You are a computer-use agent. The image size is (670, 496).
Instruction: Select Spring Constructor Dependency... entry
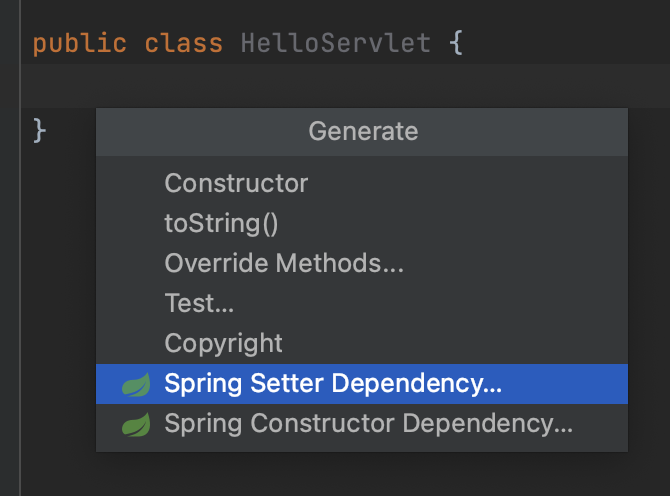(361, 424)
